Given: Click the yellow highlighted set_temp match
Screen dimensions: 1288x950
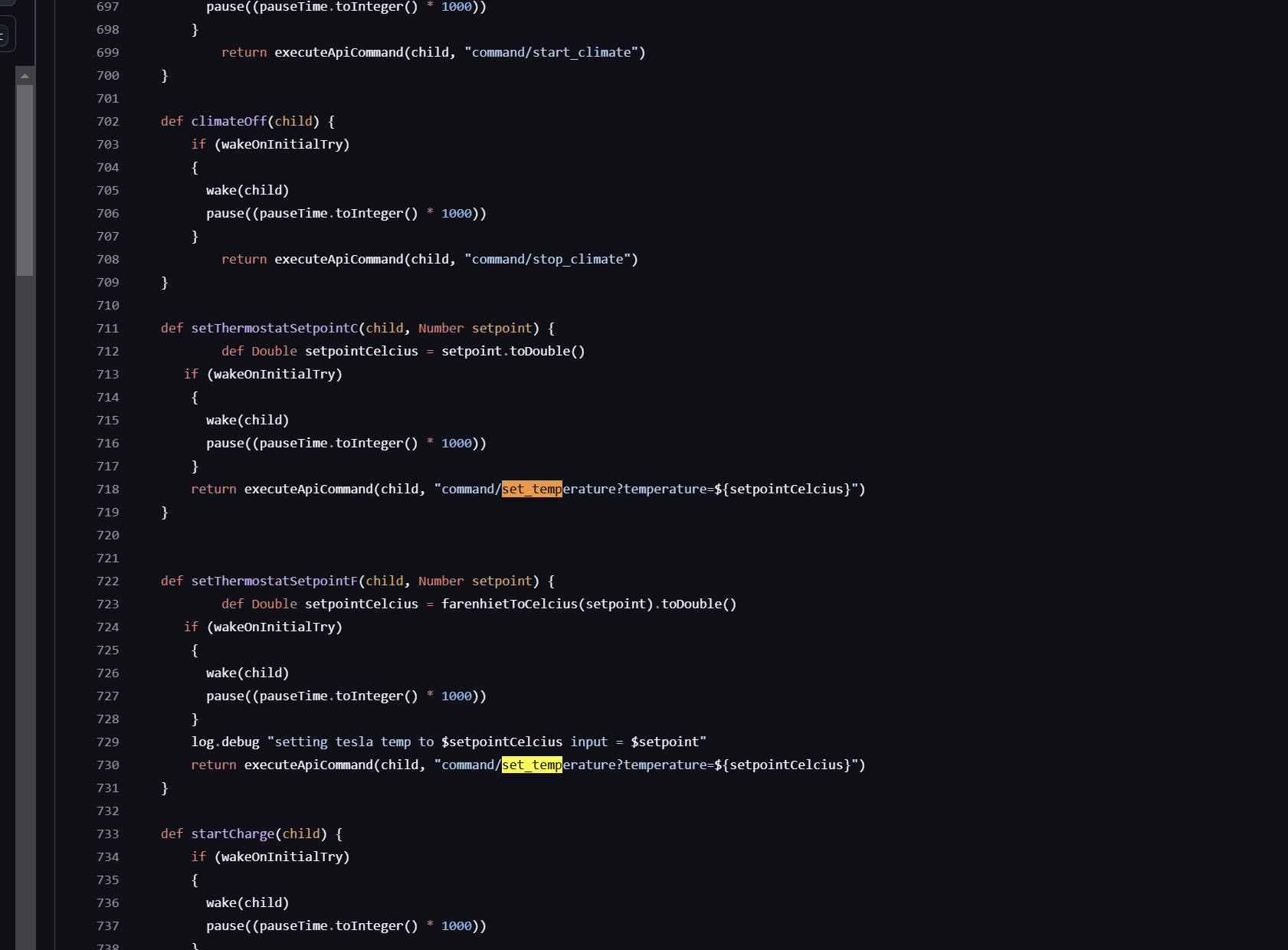Looking at the screenshot, I should pos(532,765).
